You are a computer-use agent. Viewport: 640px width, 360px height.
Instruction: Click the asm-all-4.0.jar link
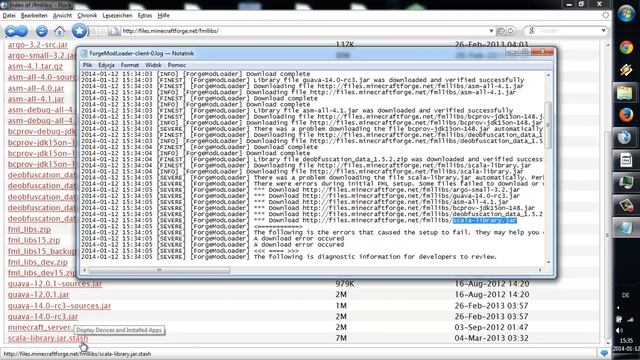pyautogui.click(x=36, y=88)
